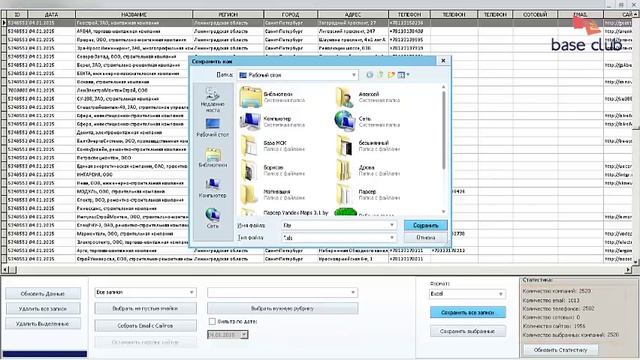640x360 pixels.
Task: Select Библиотеки in places sidebar
Action: (x=213, y=158)
